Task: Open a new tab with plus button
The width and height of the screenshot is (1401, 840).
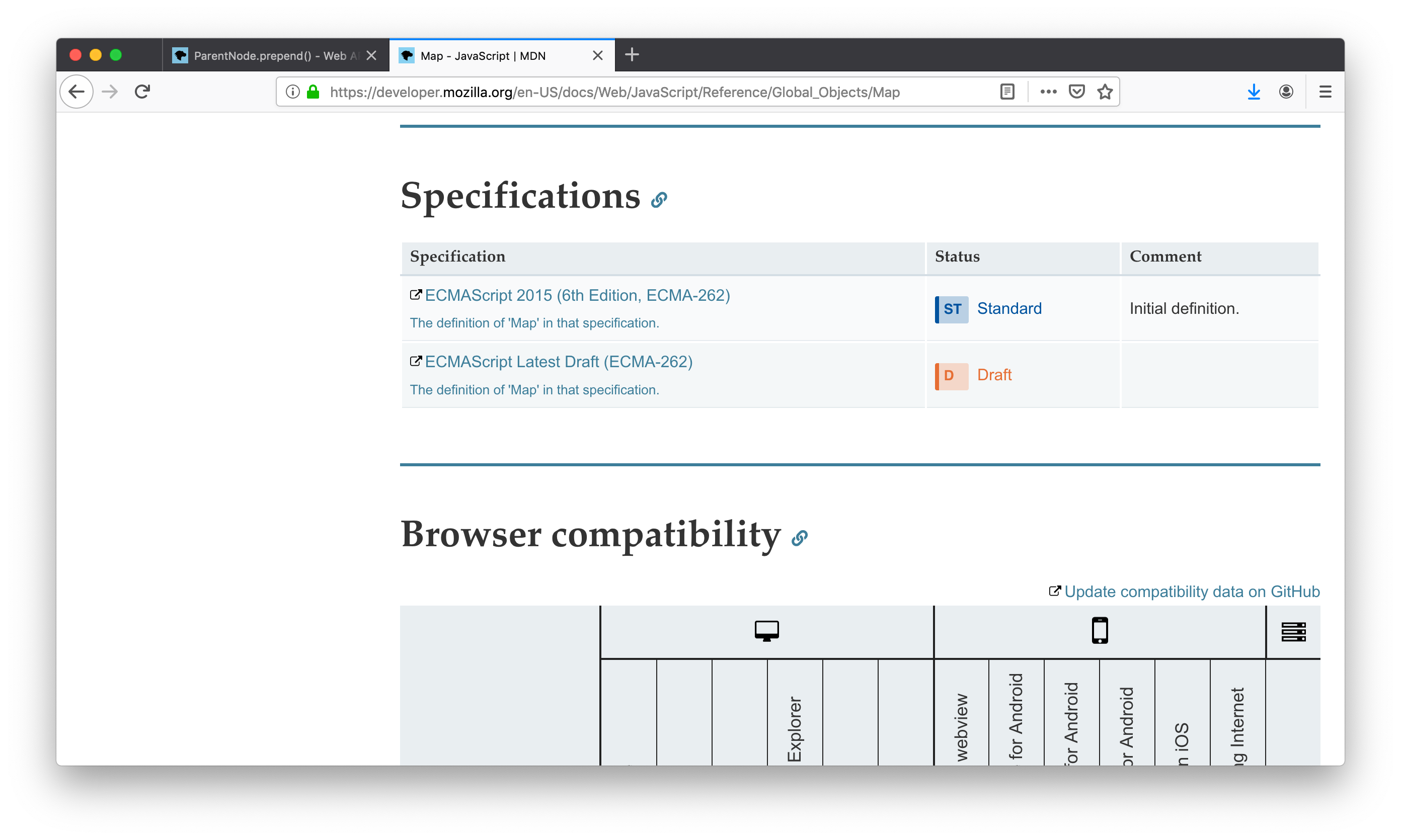Action: (632, 55)
